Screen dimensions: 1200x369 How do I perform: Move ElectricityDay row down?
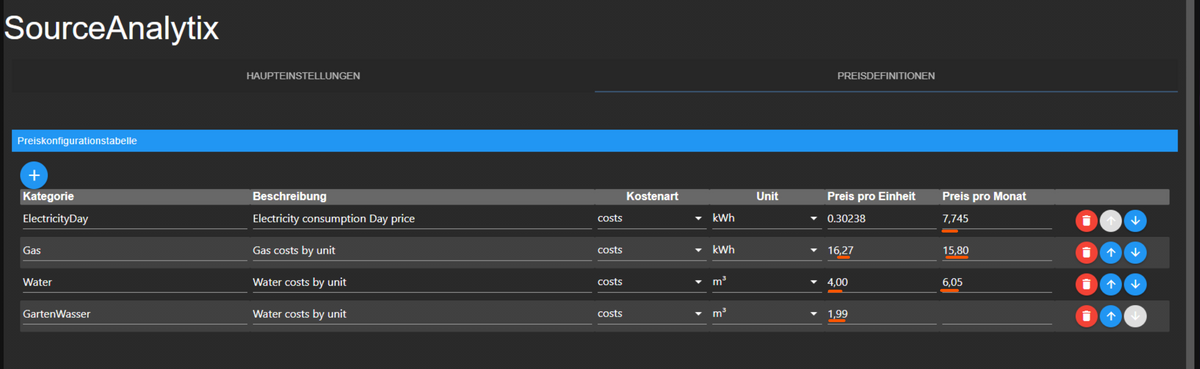coord(1135,221)
